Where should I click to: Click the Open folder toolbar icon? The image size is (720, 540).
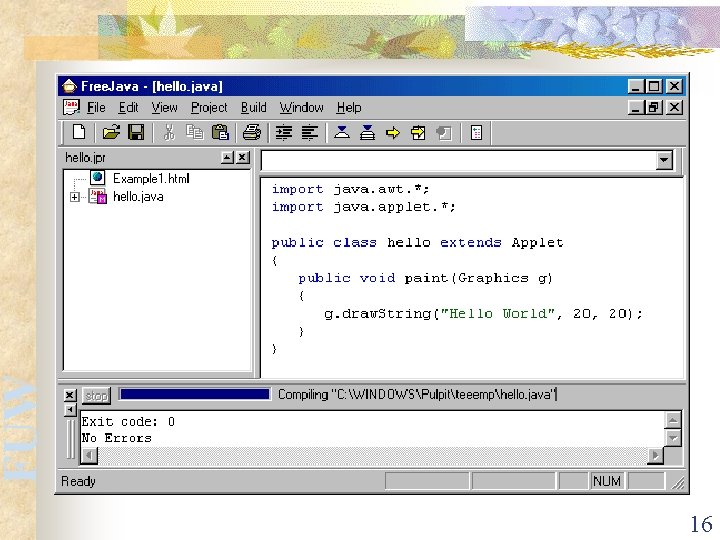pos(111,133)
